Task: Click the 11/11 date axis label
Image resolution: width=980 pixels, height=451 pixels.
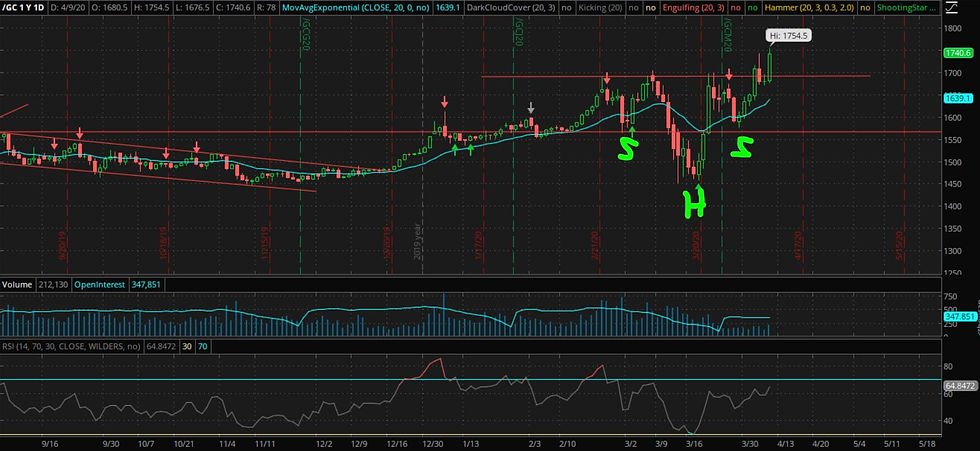Action: click(x=264, y=444)
